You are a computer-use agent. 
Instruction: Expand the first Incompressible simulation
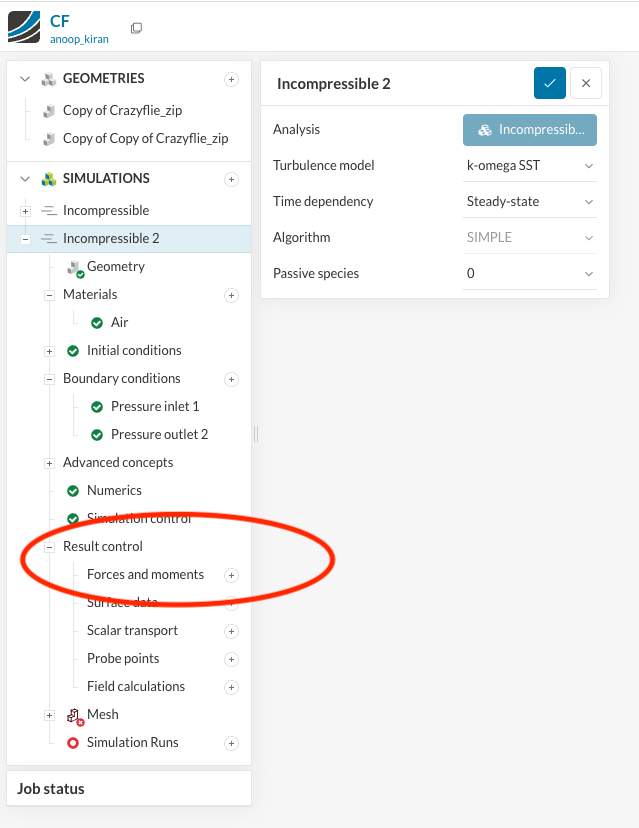(26, 211)
